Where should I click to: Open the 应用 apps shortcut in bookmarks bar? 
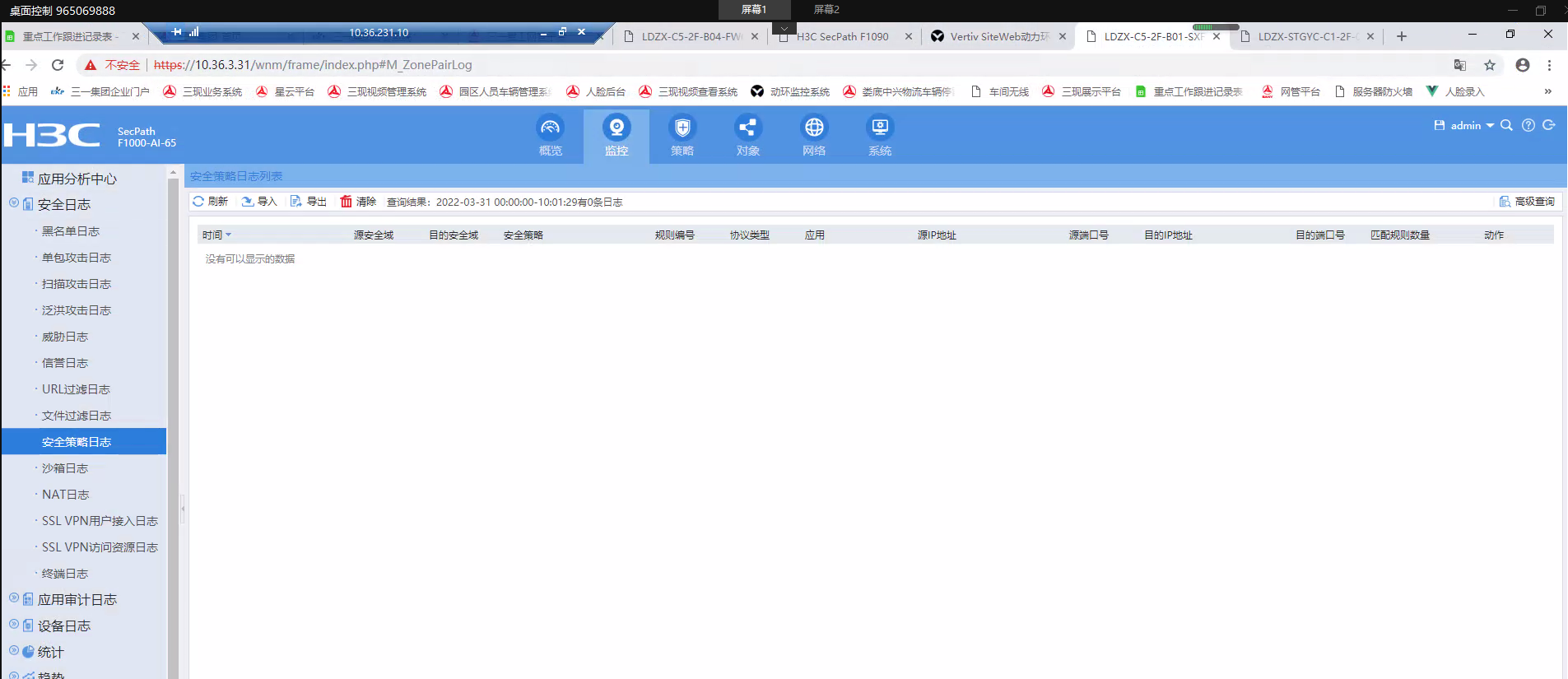(21, 91)
